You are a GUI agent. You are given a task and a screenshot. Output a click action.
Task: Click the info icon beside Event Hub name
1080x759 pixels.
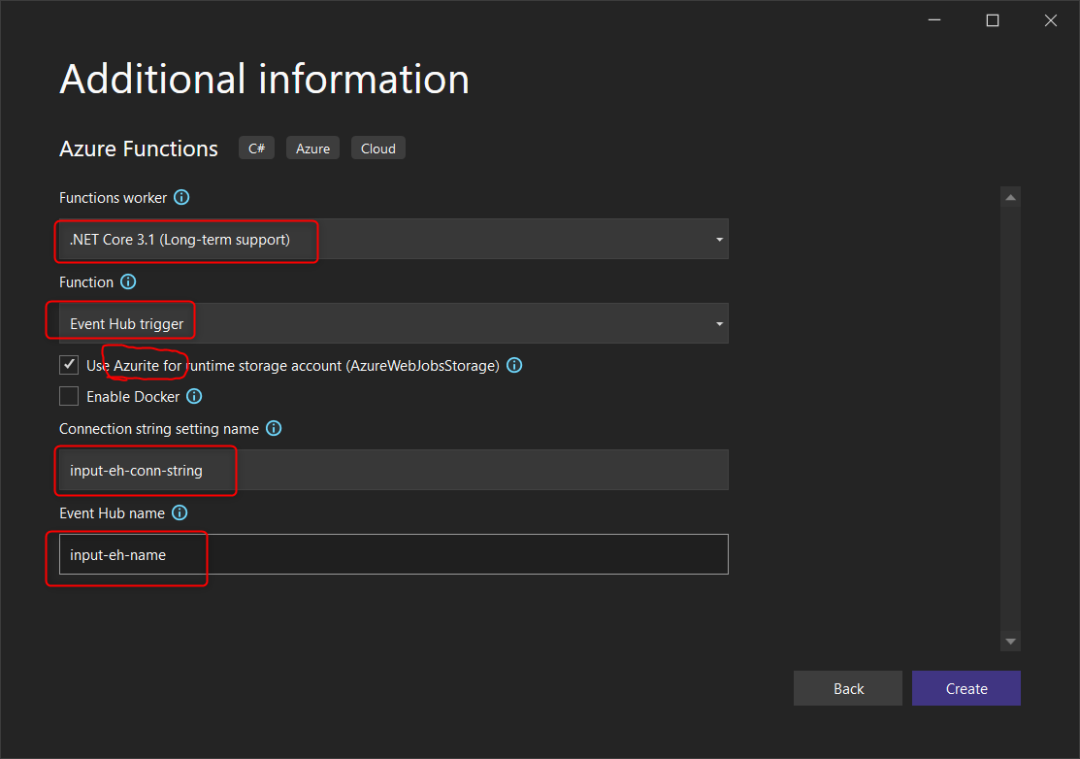click(179, 513)
